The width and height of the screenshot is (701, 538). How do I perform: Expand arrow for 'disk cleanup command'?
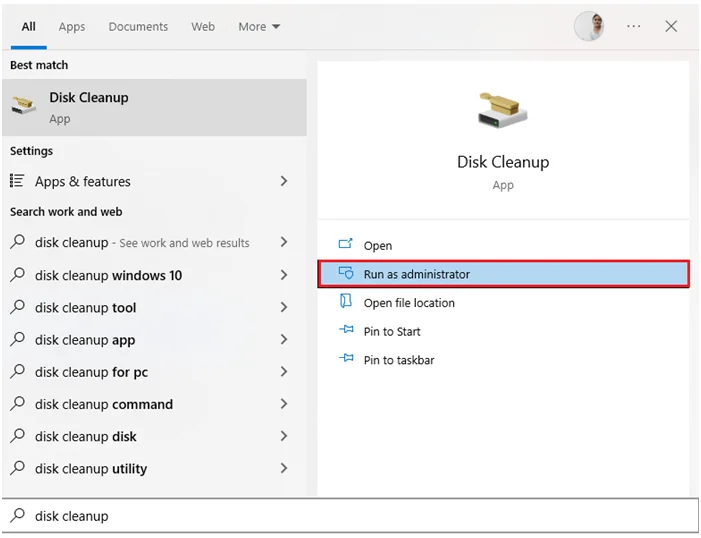[283, 403]
